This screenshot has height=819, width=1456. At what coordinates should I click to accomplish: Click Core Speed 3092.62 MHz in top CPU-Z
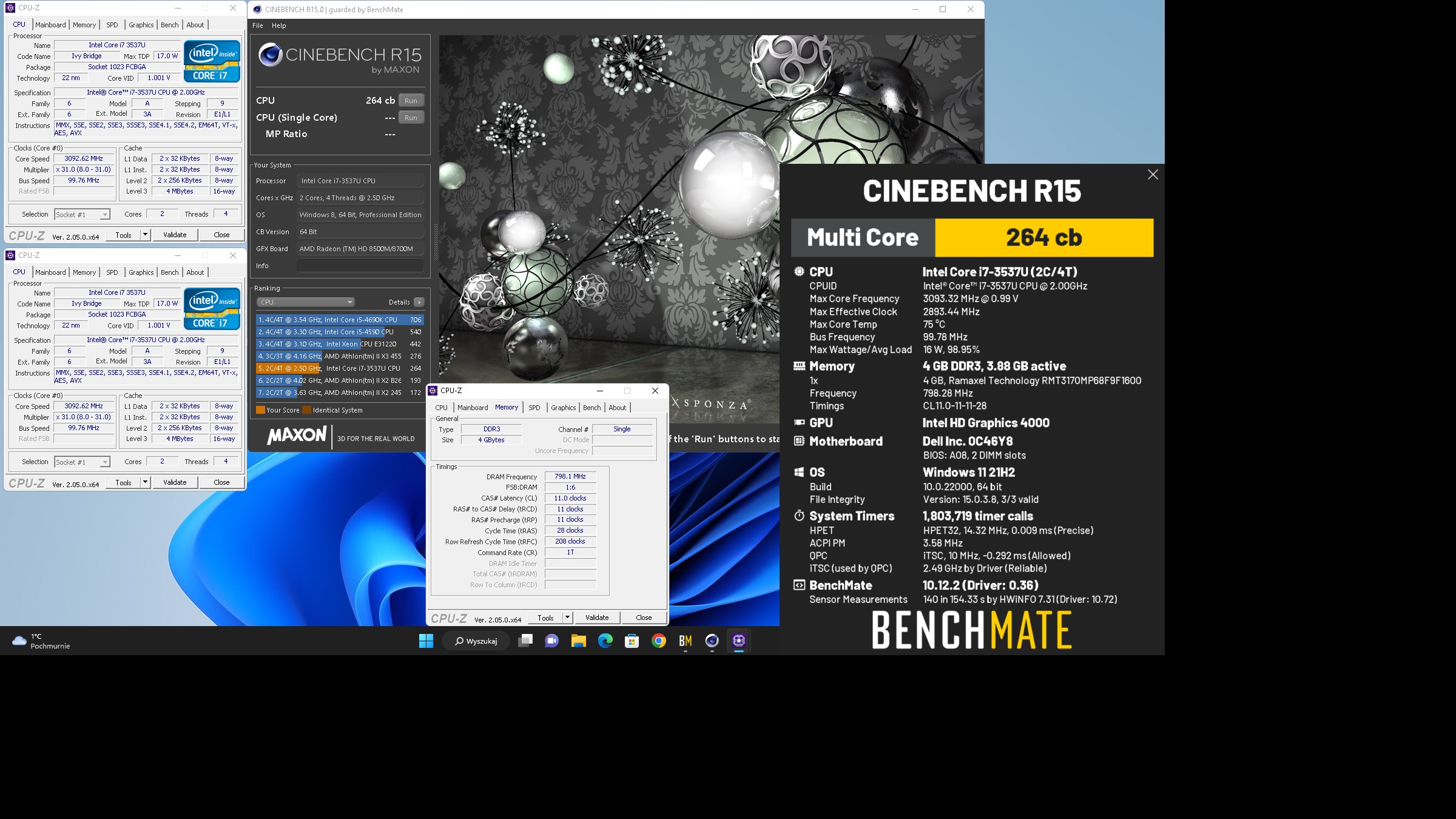click(84, 158)
